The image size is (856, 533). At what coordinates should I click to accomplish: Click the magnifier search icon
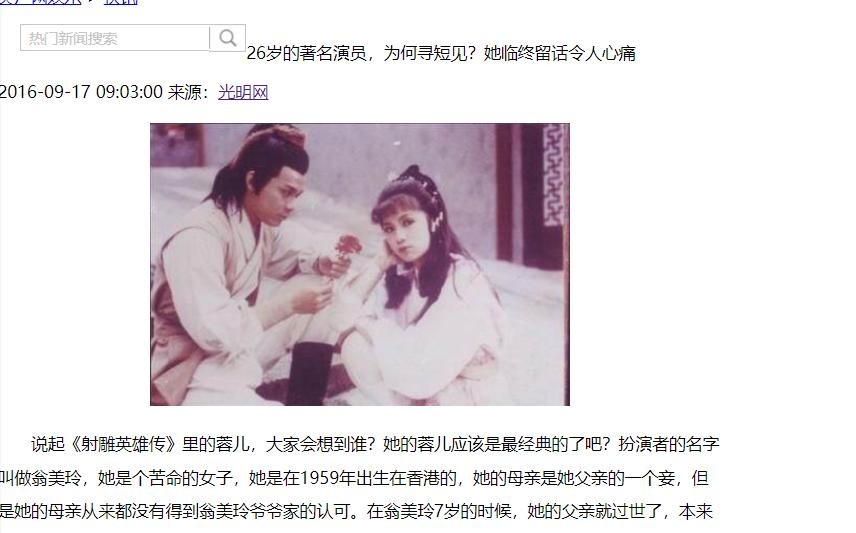(x=228, y=38)
